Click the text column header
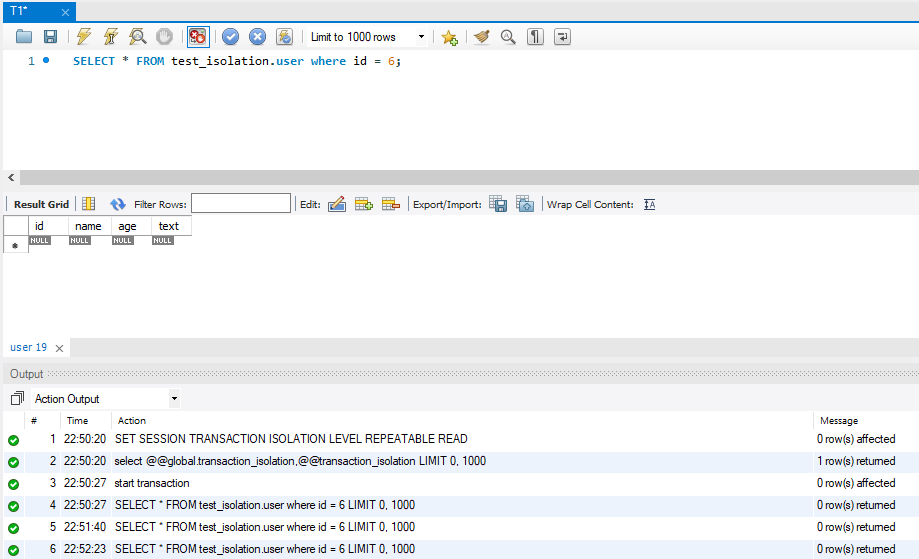919x559 pixels. (x=171, y=226)
